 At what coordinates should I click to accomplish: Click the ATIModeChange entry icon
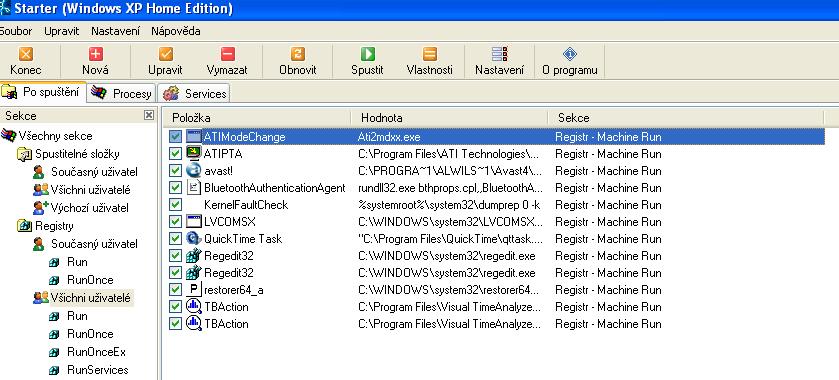coord(193,136)
